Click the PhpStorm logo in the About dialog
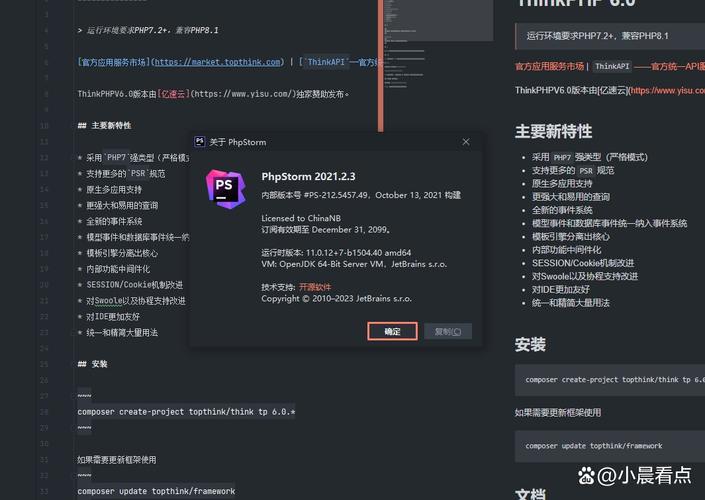This screenshot has width=705, height=500. pyautogui.click(x=226, y=189)
